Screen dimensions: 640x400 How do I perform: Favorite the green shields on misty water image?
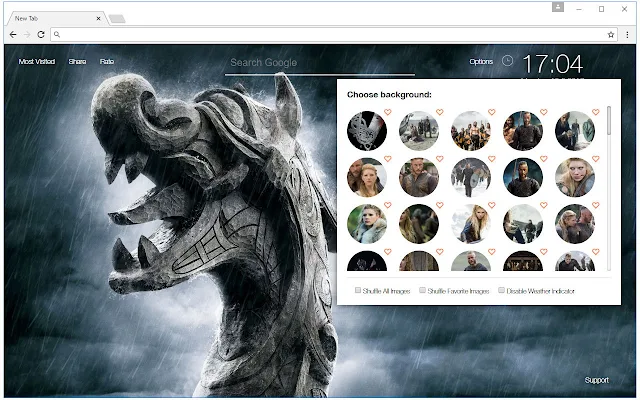click(x=596, y=112)
